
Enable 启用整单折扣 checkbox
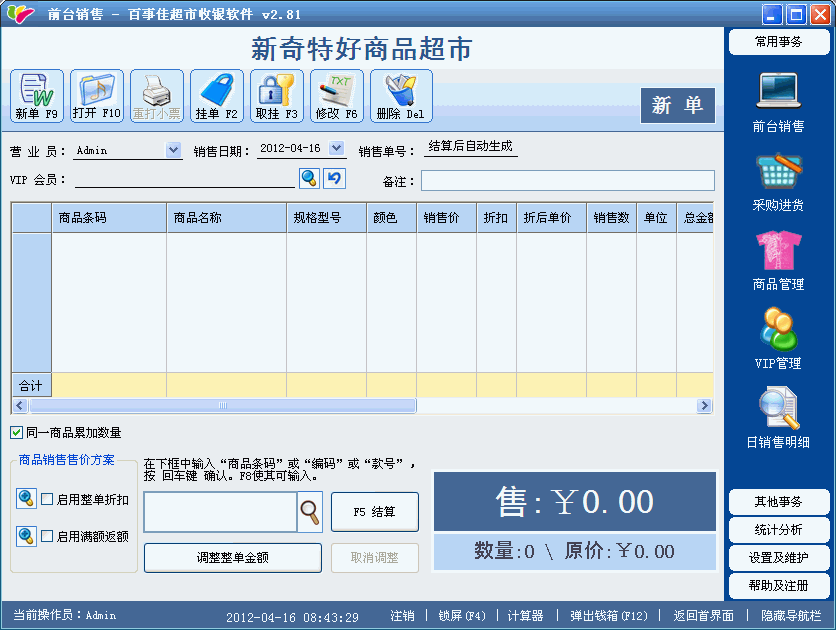coord(47,499)
